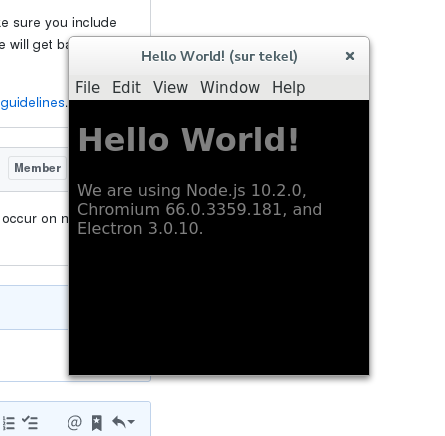
Task: Click the Hello World! heading
Action: [x=188, y=140]
